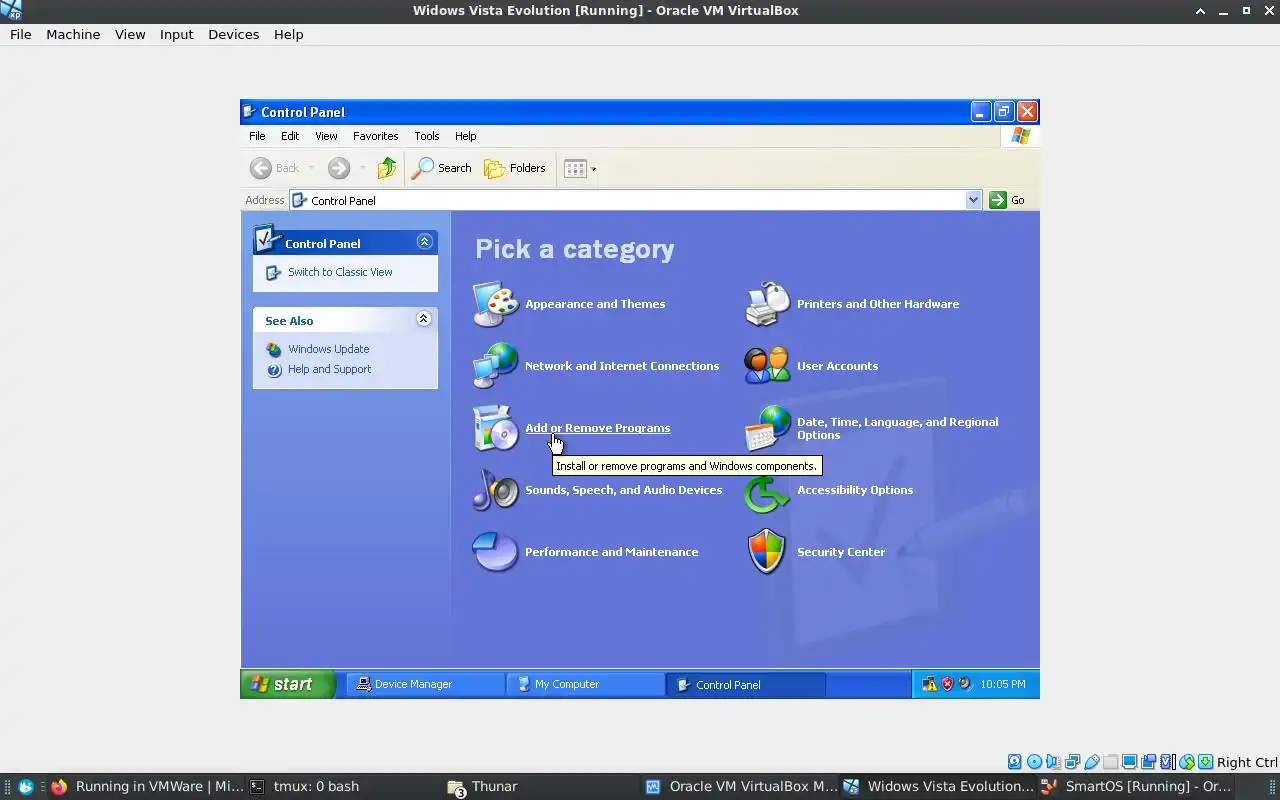
Task: Open Network and Internet Connections icon
Action: 495,366
